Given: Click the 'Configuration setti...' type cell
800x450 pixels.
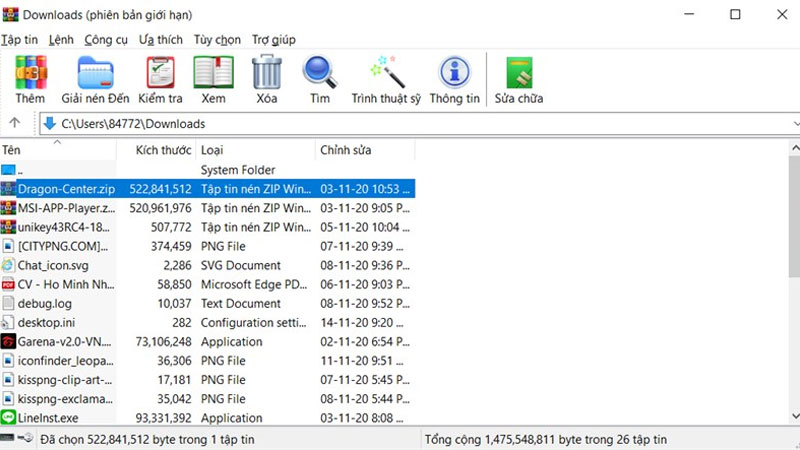Looking at the screenshot, I should point(254,322).
